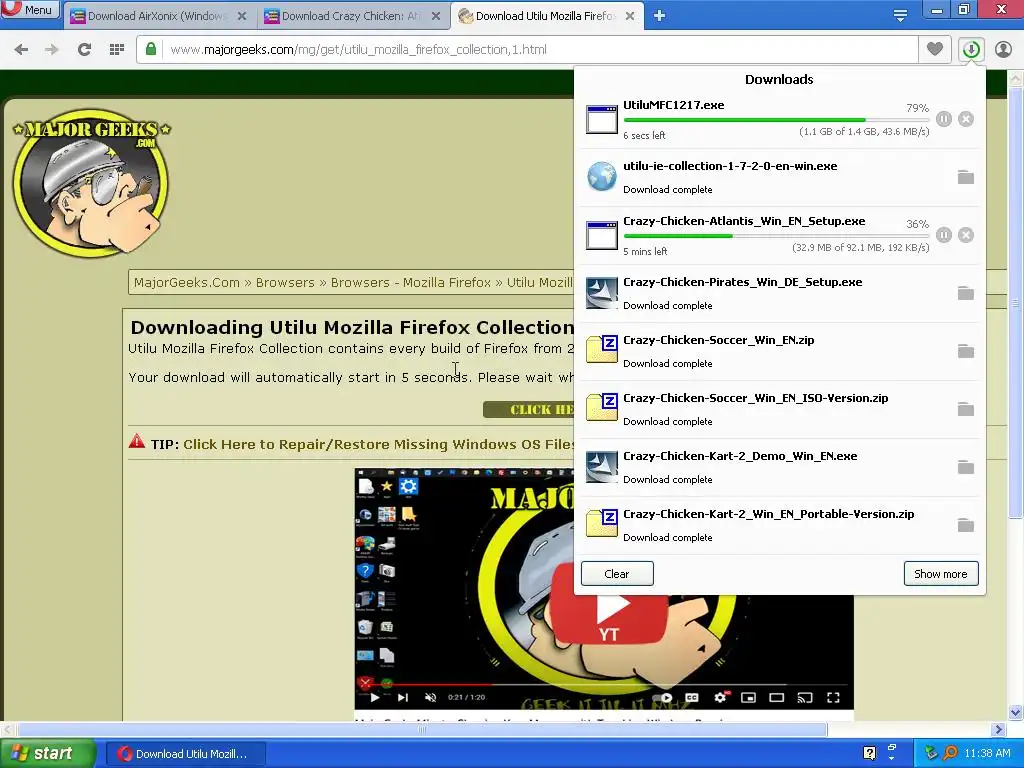Click the CLICK HERE download button

pyautogui.click(x=529, y=409)
